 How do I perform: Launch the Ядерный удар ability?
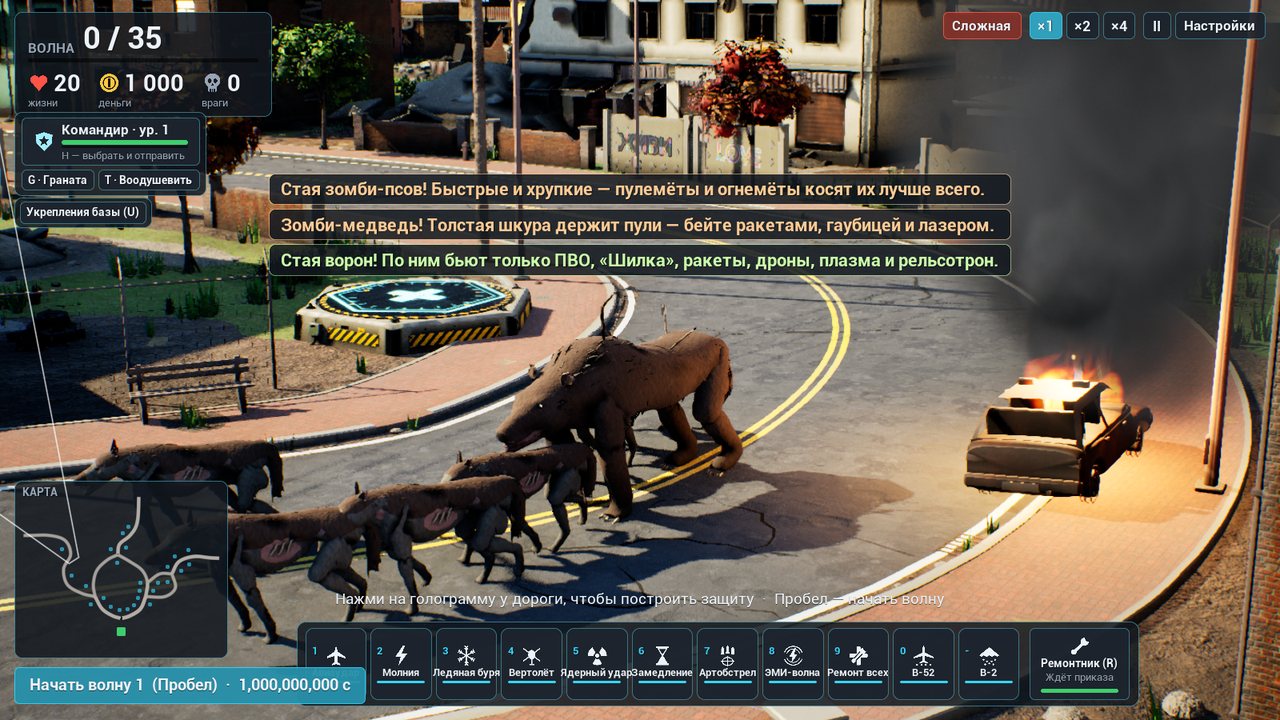(x=597, y=663)
